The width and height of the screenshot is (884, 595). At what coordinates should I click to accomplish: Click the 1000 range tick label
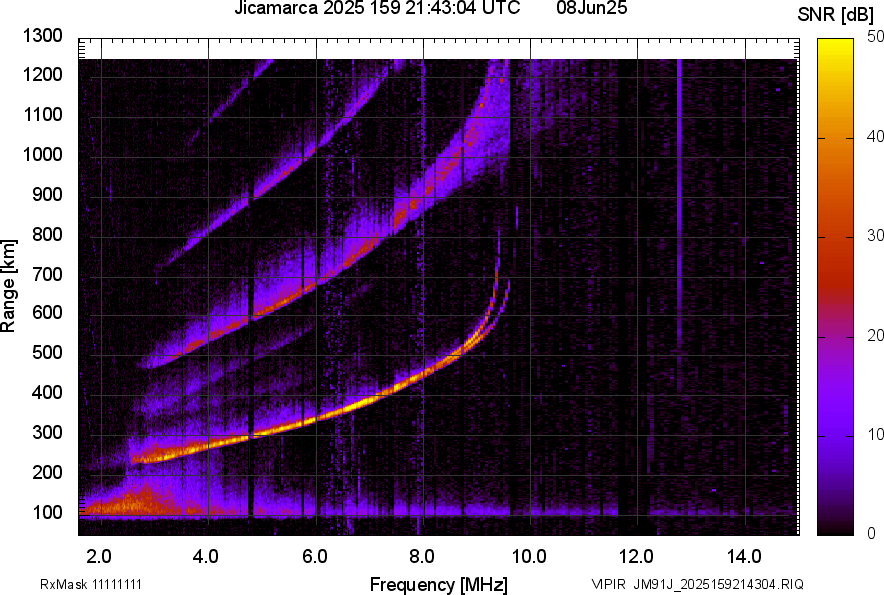[x=43, y=154]
